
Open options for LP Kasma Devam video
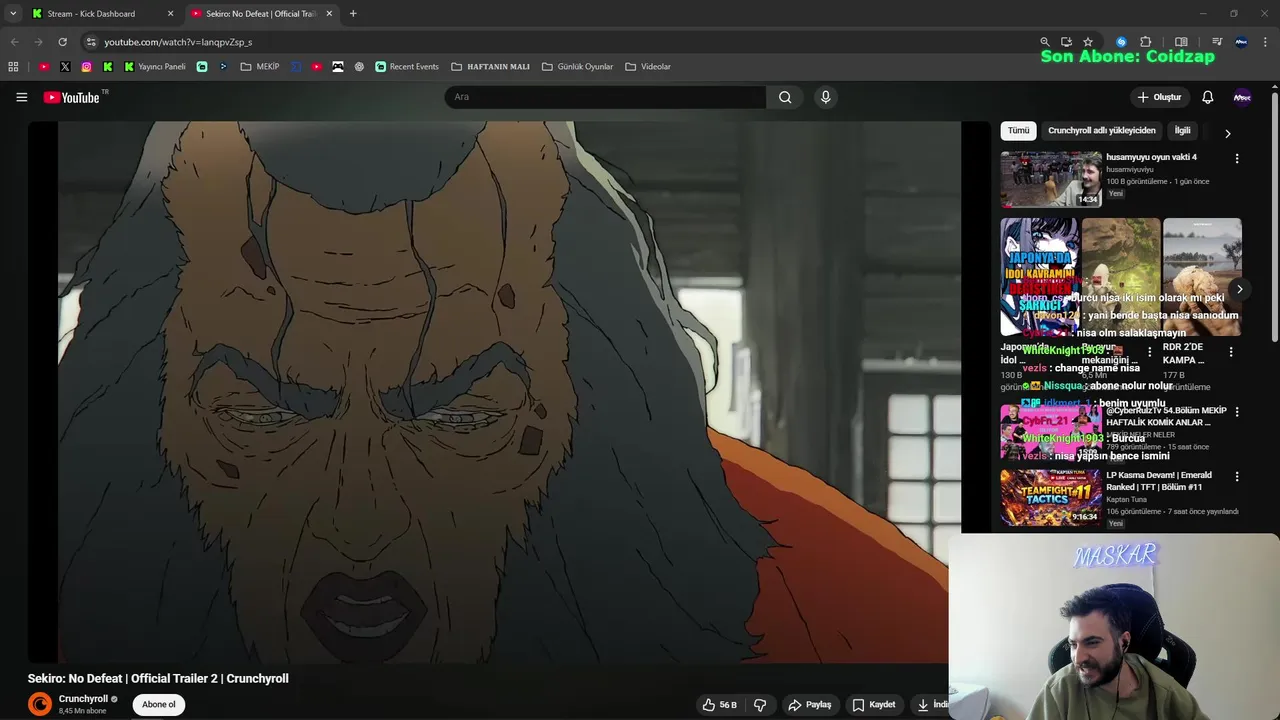pyautogui.click(x=1237, y=477)
